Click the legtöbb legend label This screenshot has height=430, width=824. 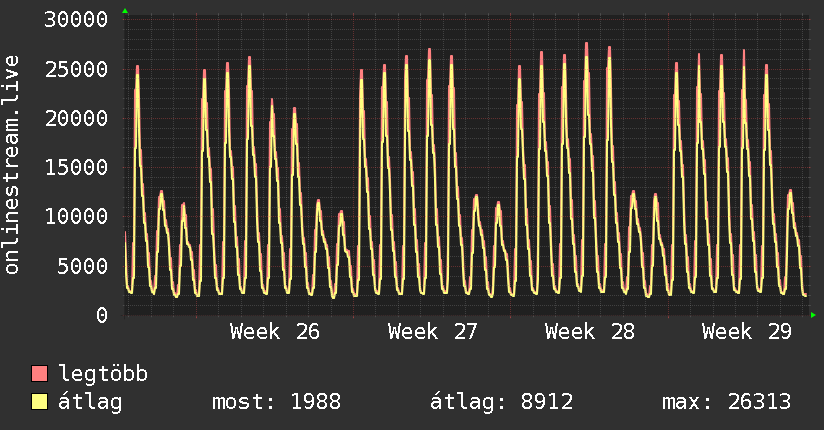103,374
